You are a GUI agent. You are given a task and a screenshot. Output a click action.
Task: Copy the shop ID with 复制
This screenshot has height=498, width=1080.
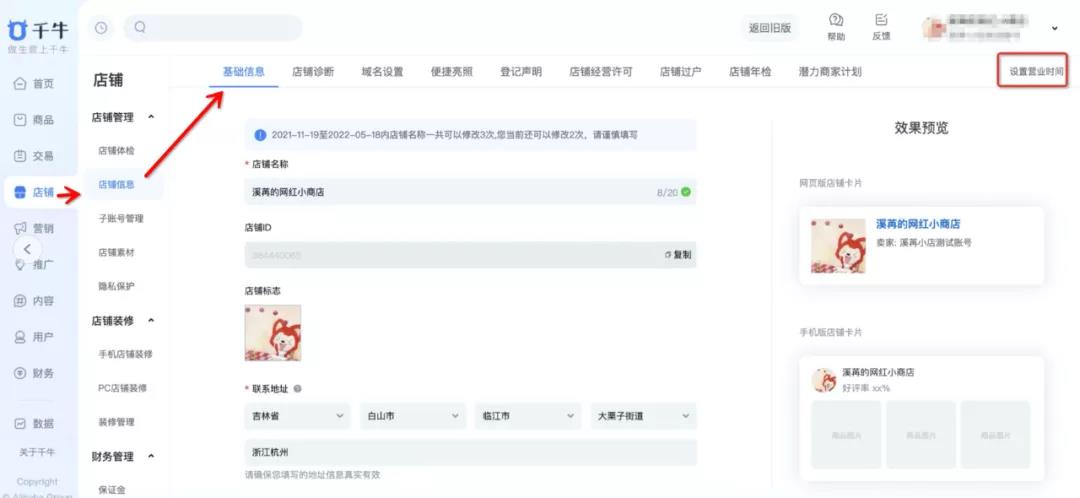678,255
